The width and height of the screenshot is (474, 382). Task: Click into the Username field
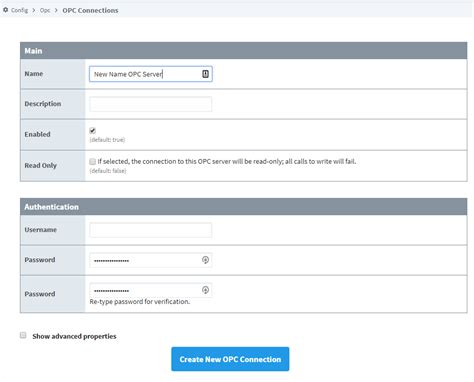pyautogui.click(x=150, y=230)
